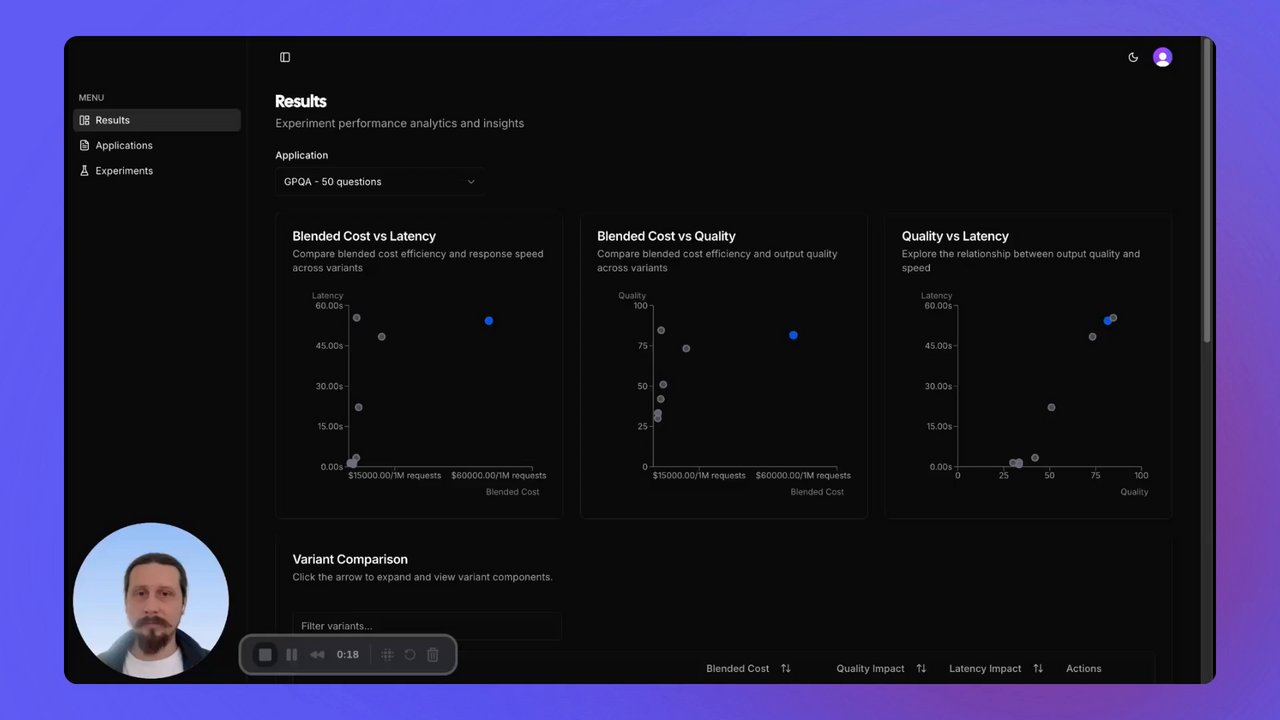Click the Actions column header

(x=1083, y=668)
